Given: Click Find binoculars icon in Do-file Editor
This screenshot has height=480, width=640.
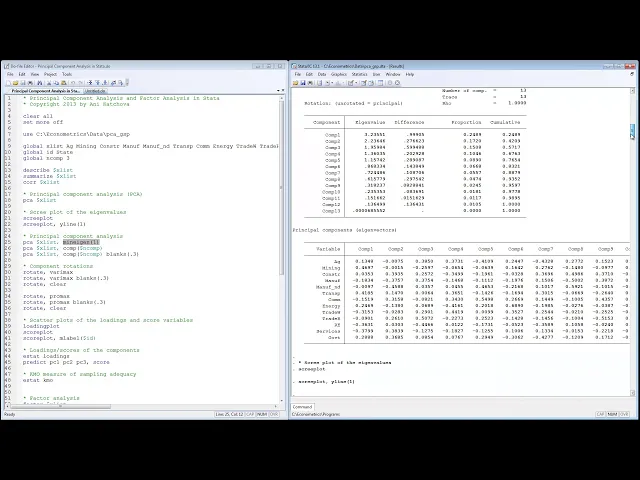Looking at the screenshot, I should 40,83.
